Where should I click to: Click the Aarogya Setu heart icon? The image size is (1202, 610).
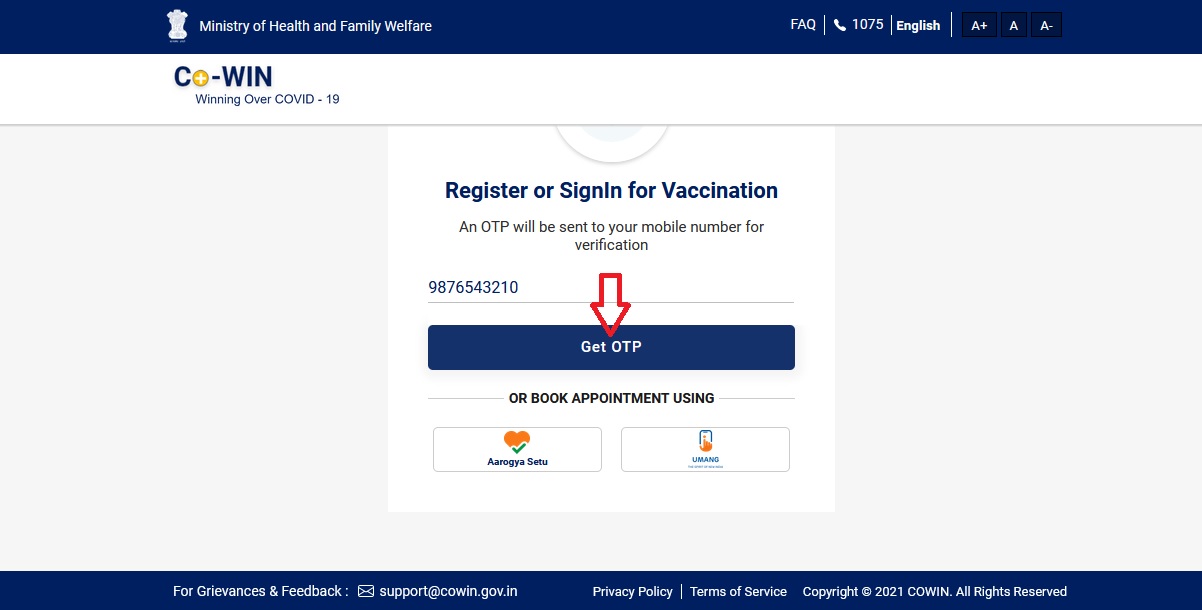(x=517, y=441)
